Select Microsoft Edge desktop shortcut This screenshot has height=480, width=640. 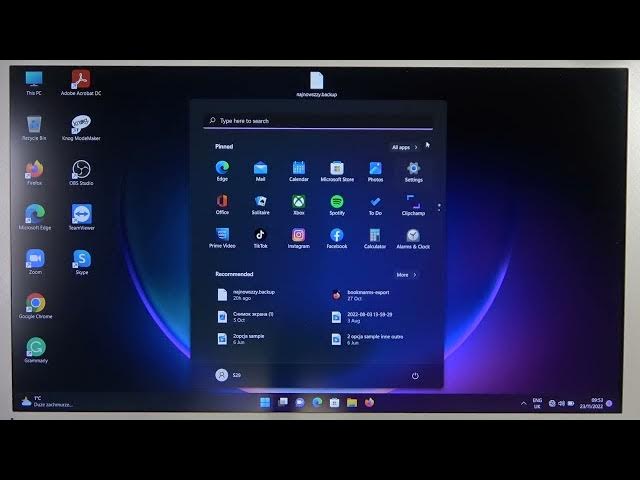tap(35, 217)
